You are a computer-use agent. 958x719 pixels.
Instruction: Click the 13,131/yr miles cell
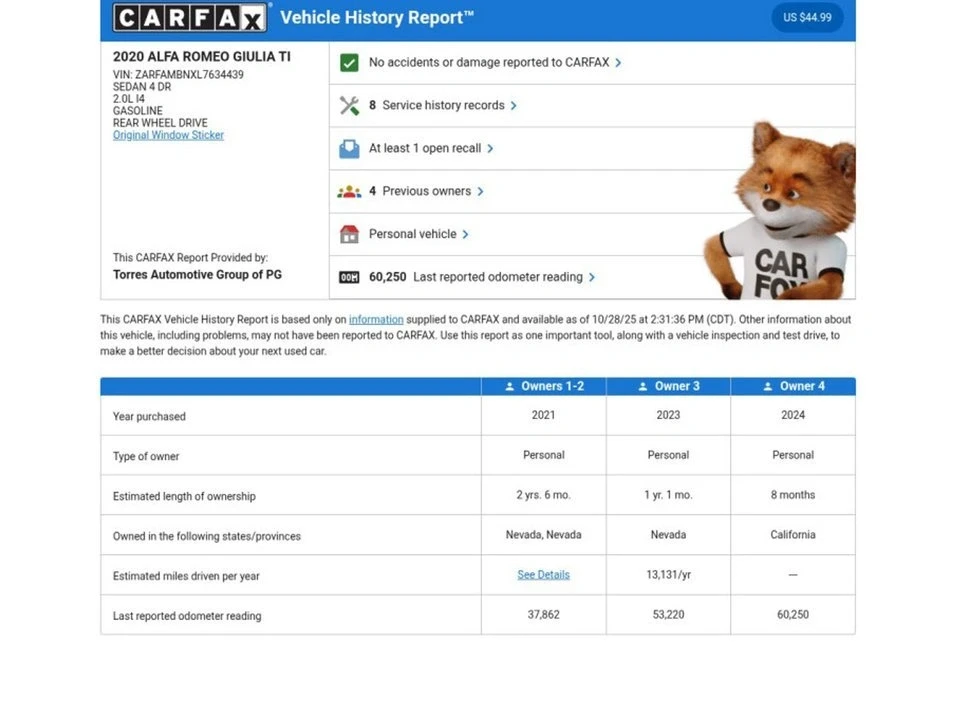click(668, 575)
